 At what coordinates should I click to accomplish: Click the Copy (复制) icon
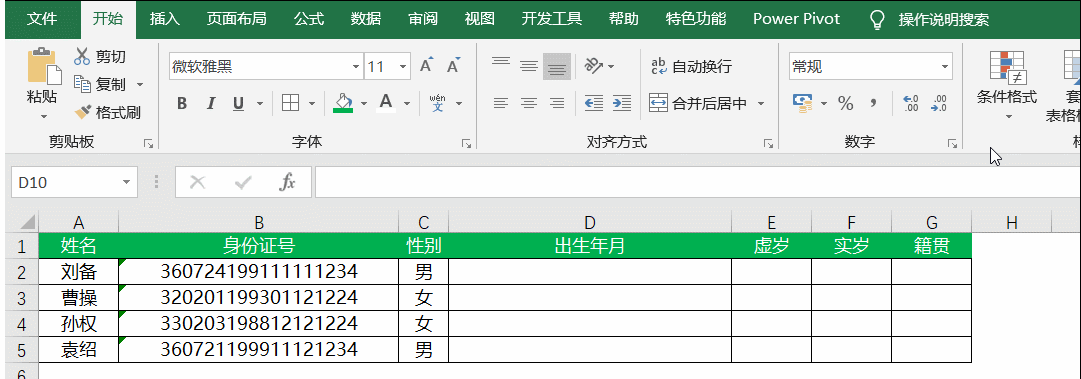[82, 84]
